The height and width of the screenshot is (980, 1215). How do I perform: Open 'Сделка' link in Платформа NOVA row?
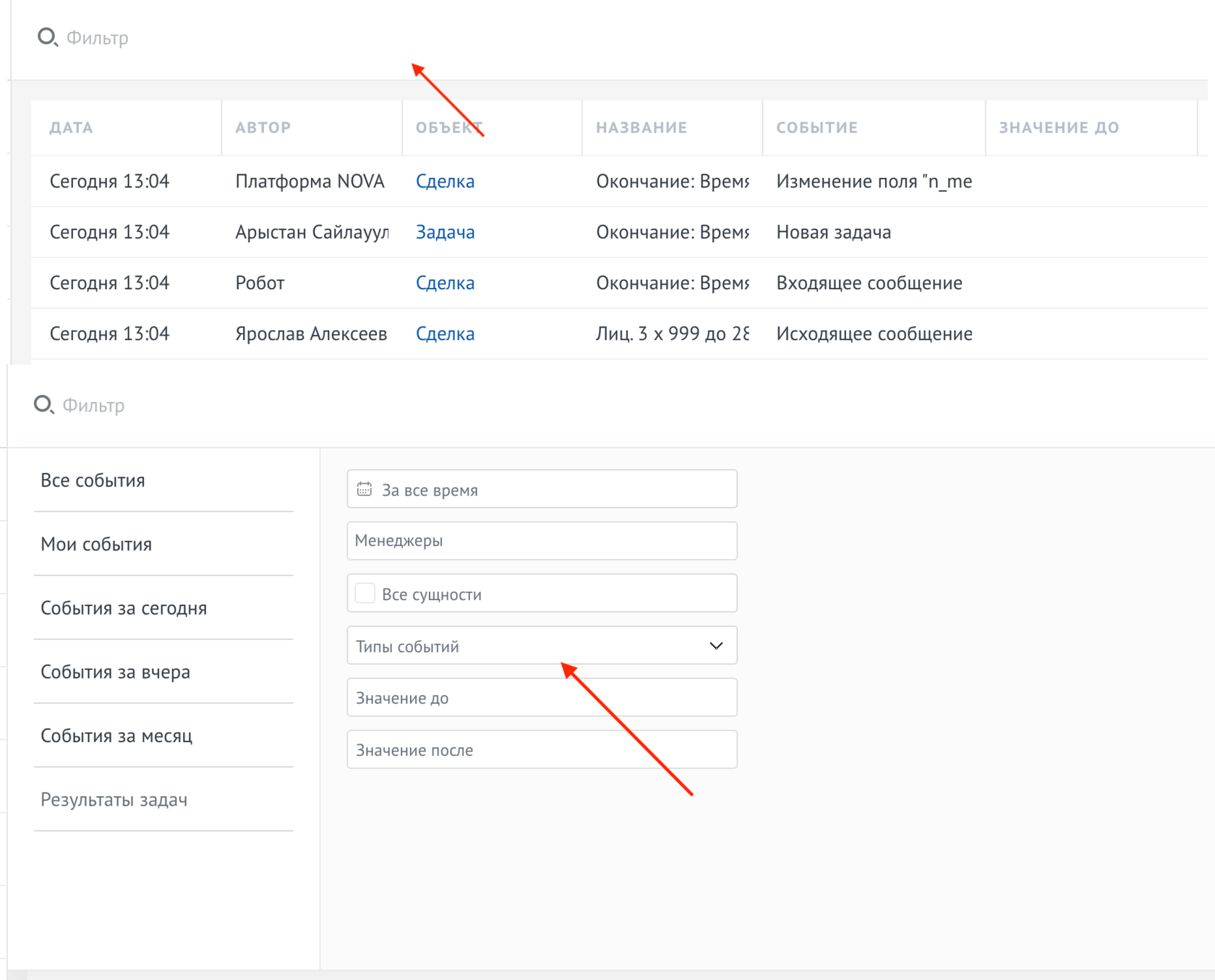coord(445,182)
